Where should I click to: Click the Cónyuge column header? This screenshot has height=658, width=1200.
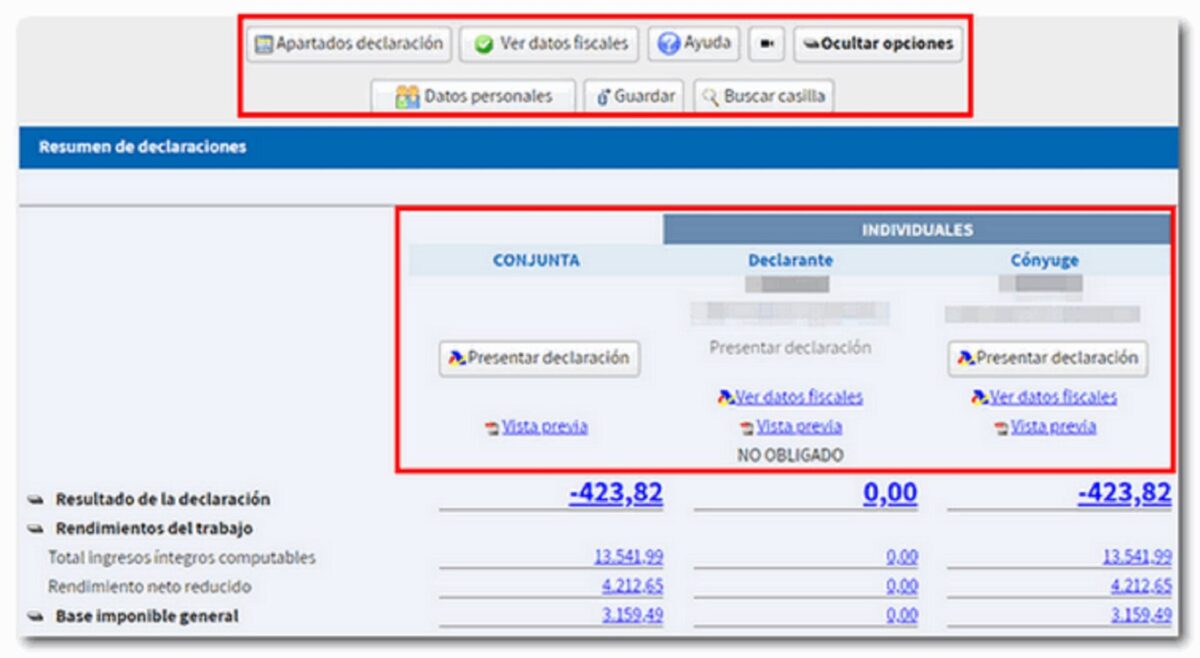[x=1044, y=260]
